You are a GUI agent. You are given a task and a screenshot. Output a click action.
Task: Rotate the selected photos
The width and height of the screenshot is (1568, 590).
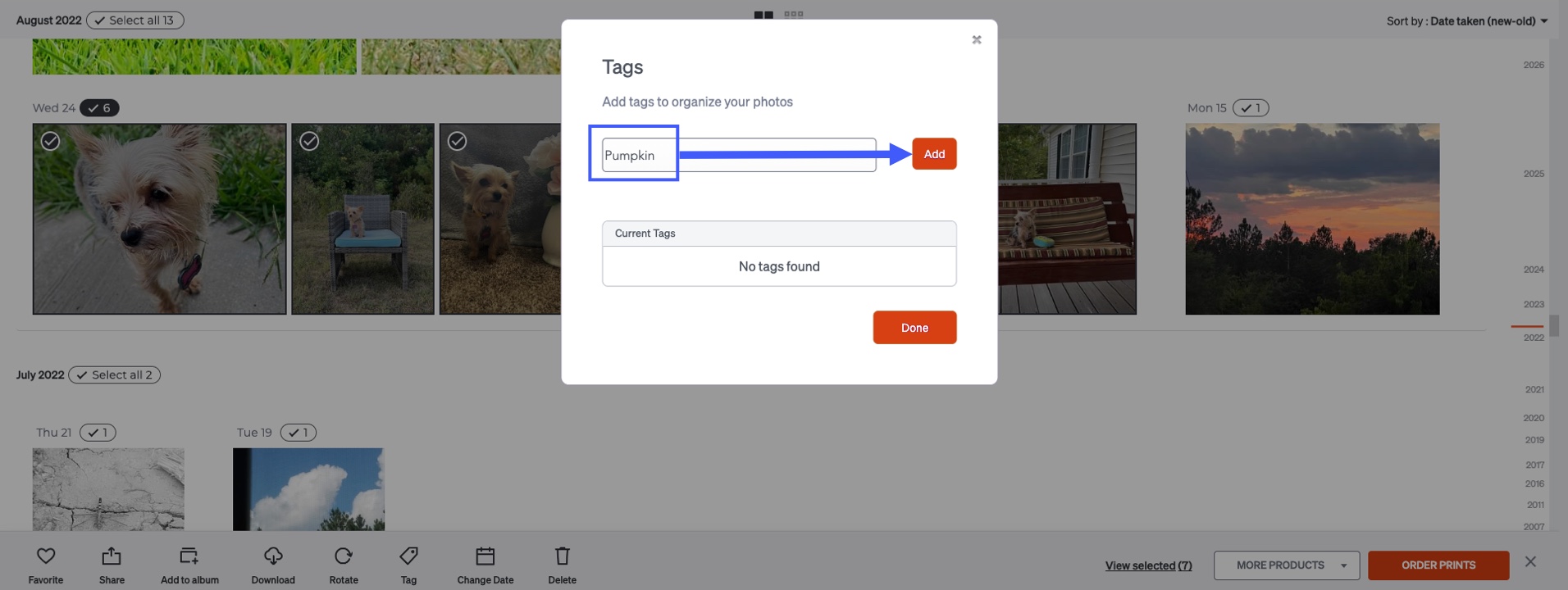tap(344, 556)
